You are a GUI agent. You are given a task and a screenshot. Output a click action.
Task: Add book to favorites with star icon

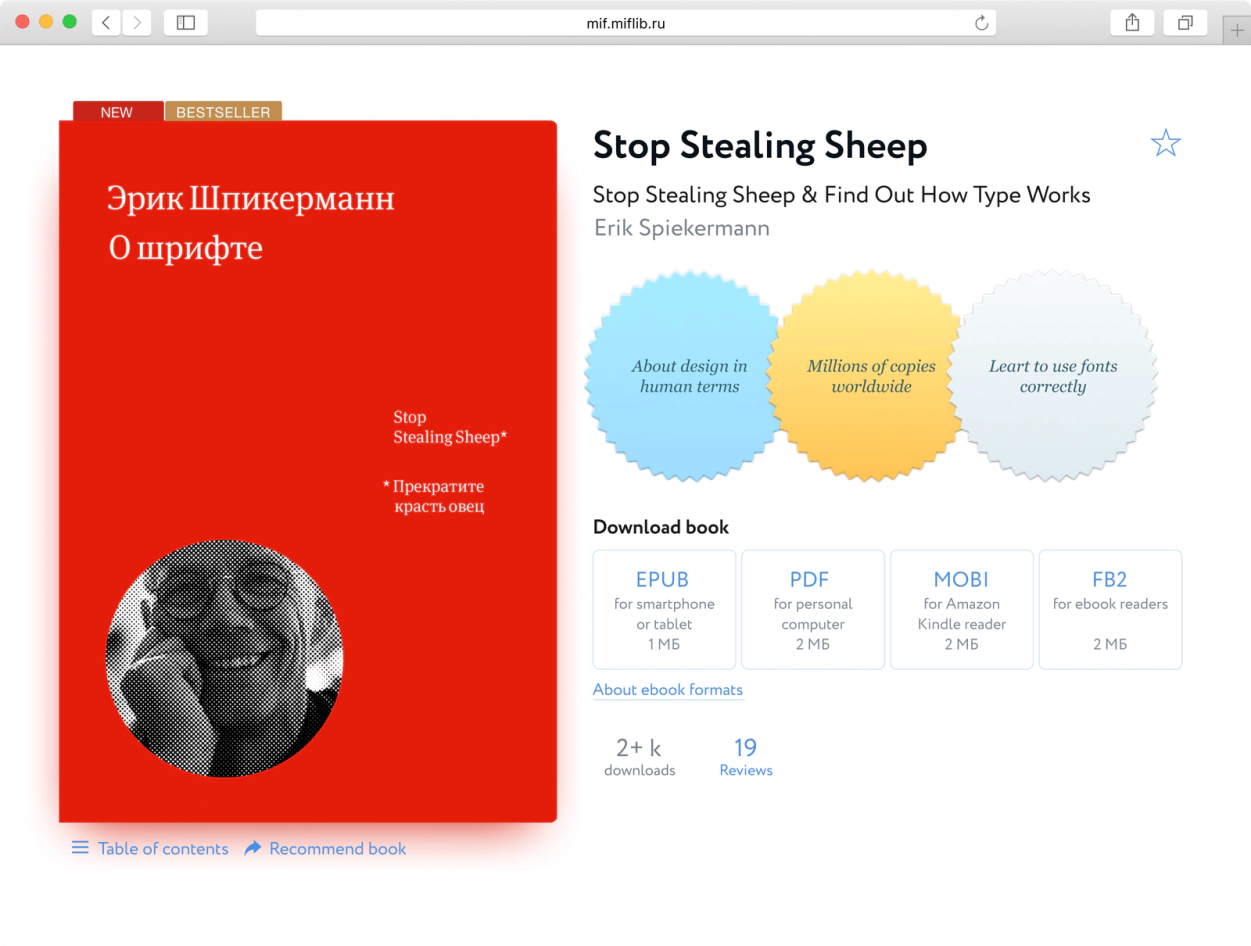pyautogui.click(x=1166, y=143)
